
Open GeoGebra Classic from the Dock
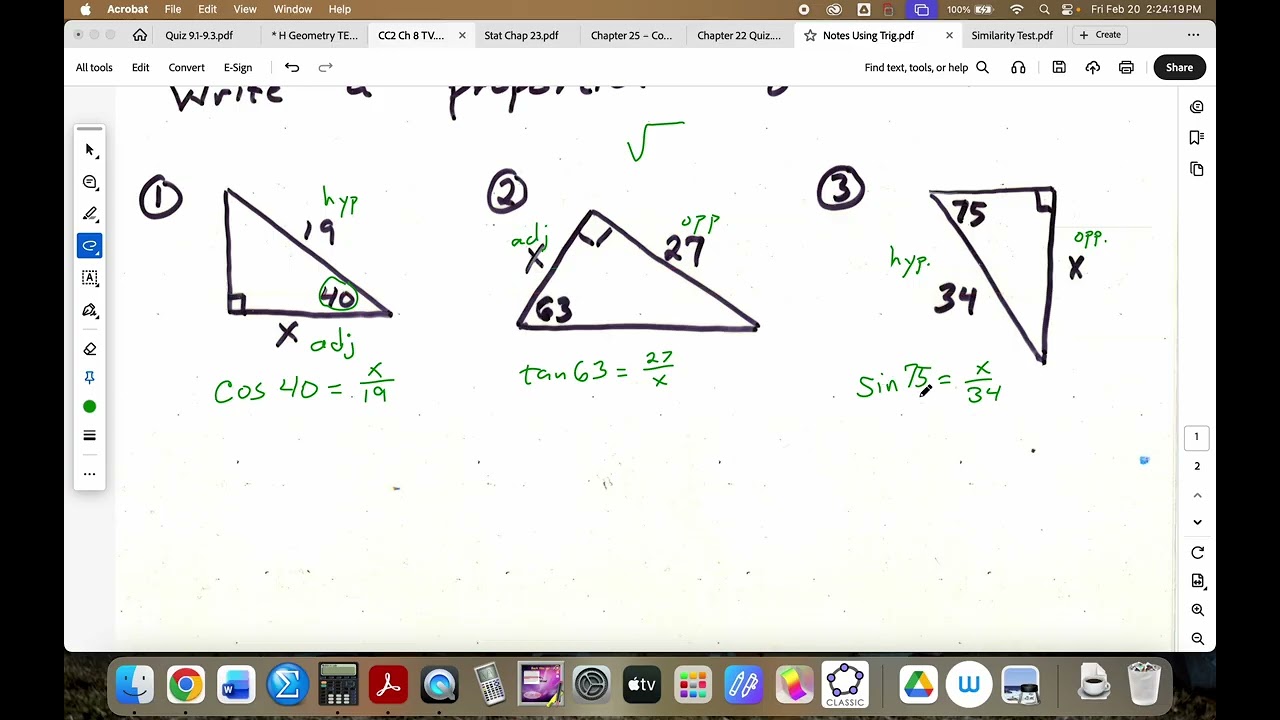pyautogui.click(x=845, y=685)
